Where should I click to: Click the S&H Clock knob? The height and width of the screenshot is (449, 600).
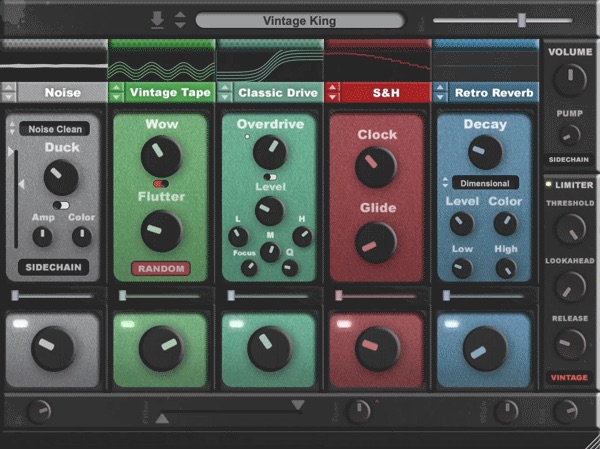pyautogui.click(x=375, y=167)
